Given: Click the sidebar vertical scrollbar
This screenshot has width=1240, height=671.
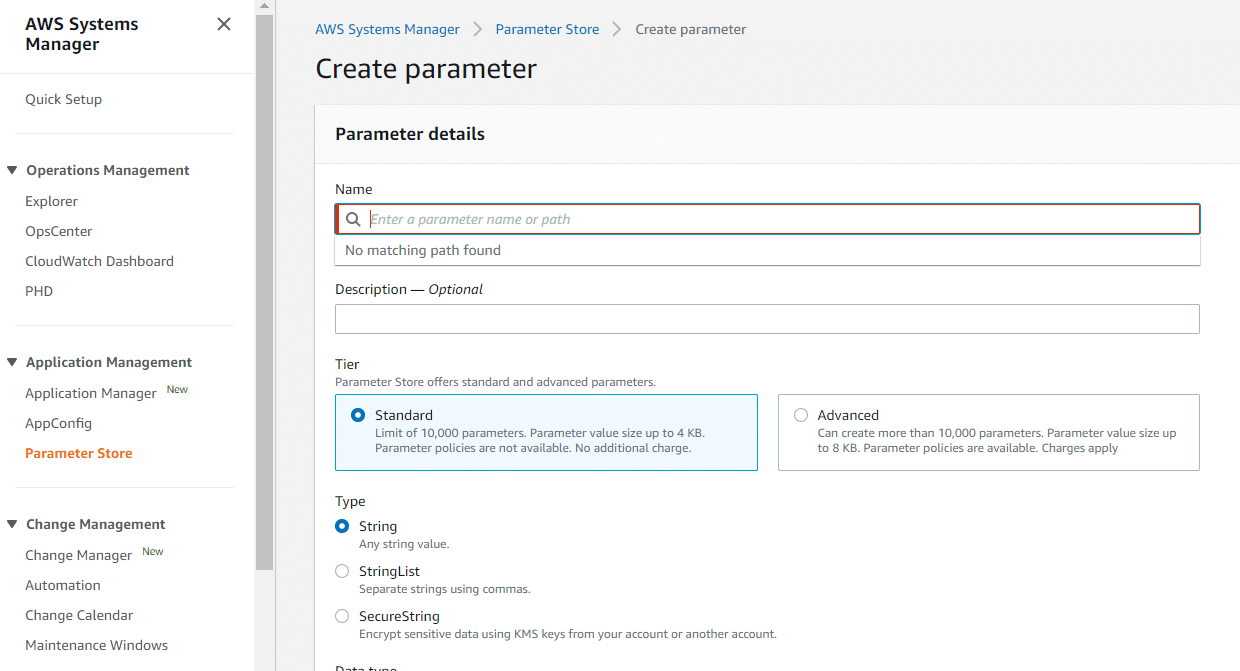Looking at the screenshot, I should point(264,292).
